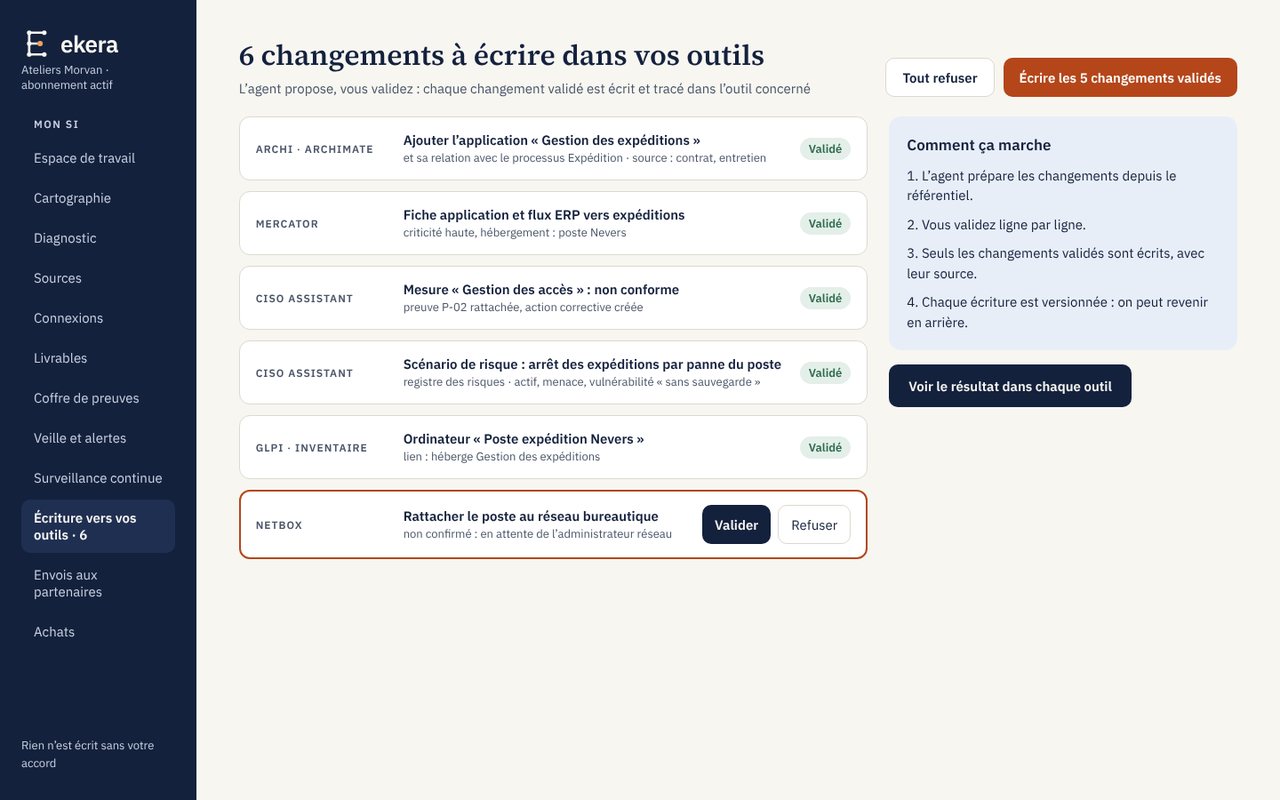Click Validé badge on Mesure Gestion des accès row
The image size is (1280, 800).
[825, 298]
